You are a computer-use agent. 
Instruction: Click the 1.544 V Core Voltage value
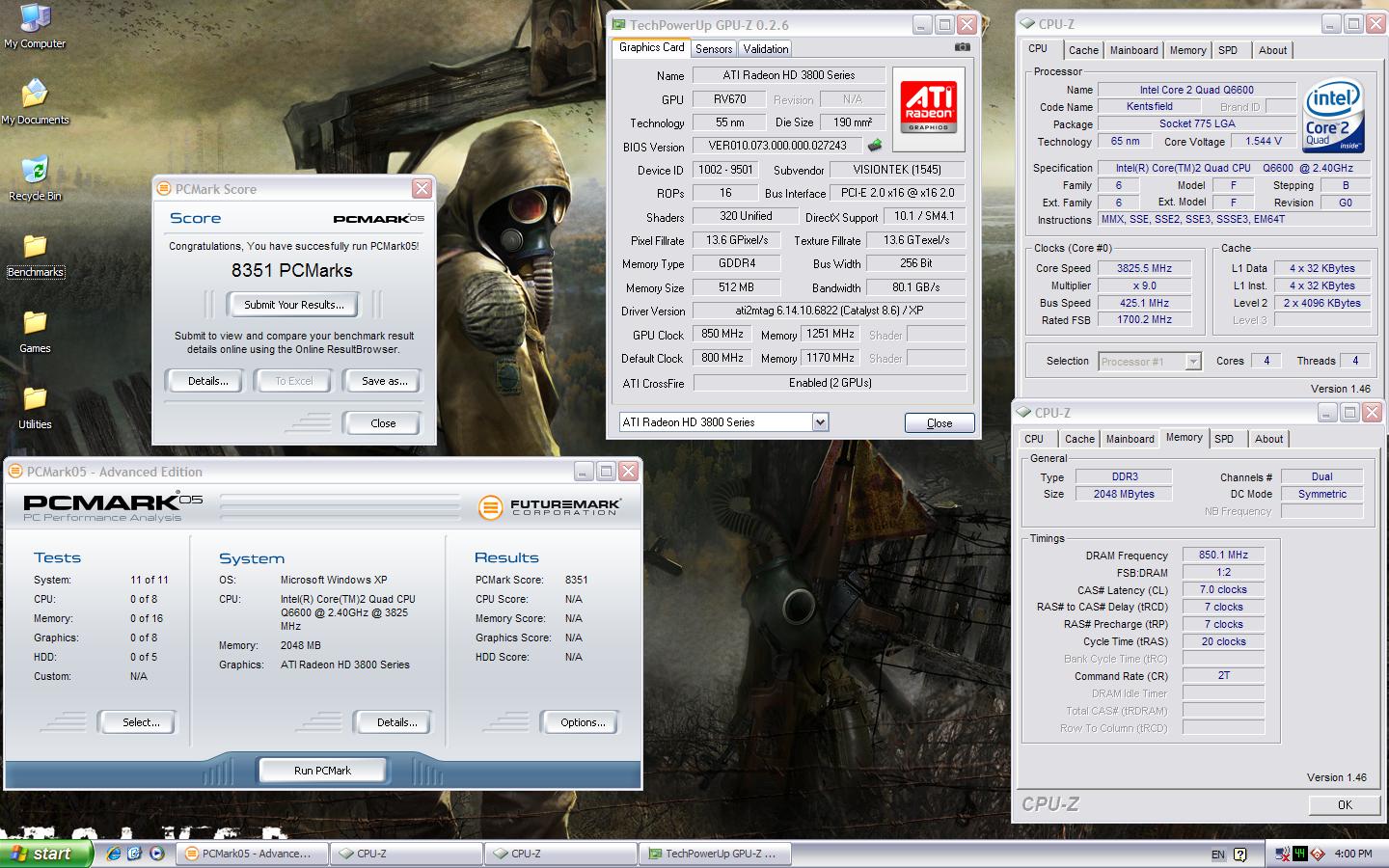click(1264, 141)
